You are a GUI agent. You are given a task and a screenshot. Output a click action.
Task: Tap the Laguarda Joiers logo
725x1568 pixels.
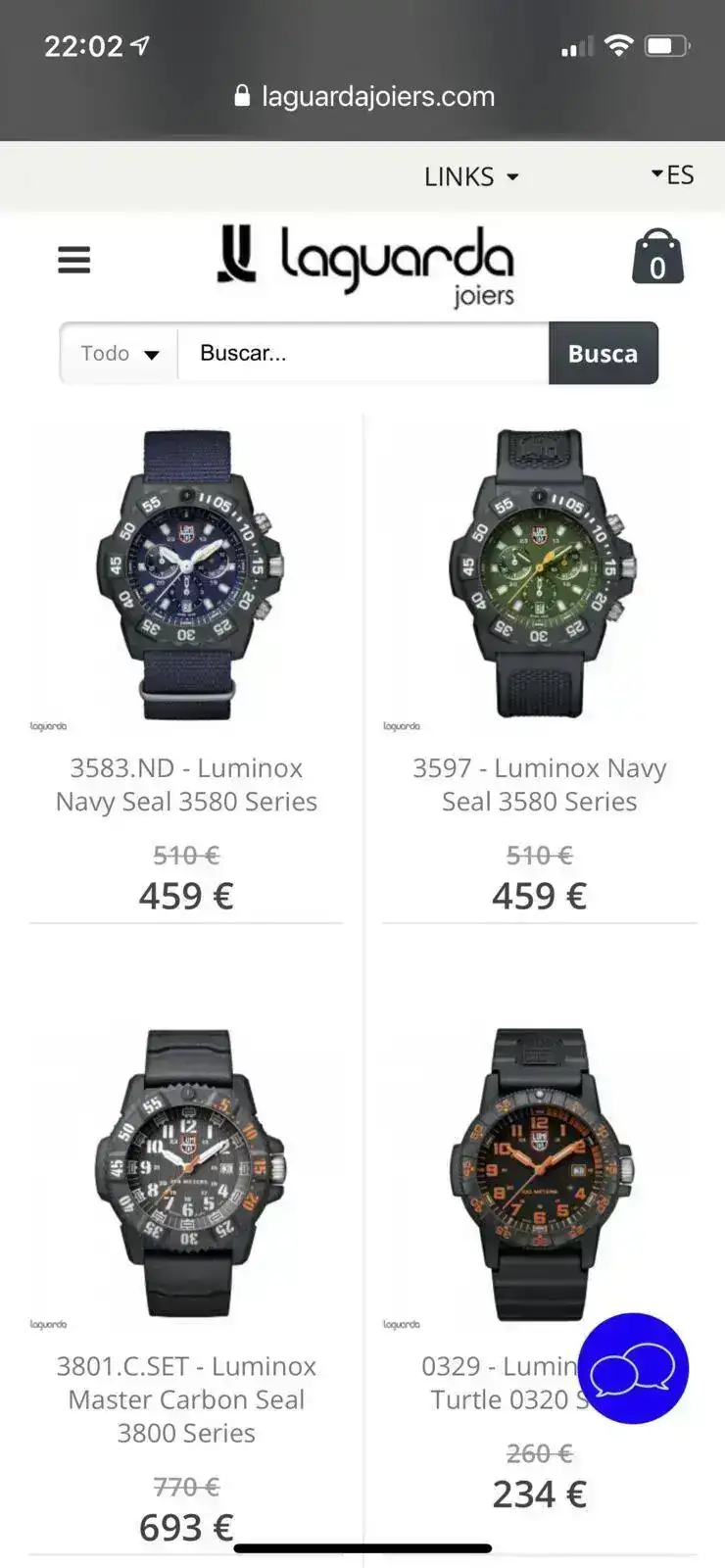pos(365,265)
